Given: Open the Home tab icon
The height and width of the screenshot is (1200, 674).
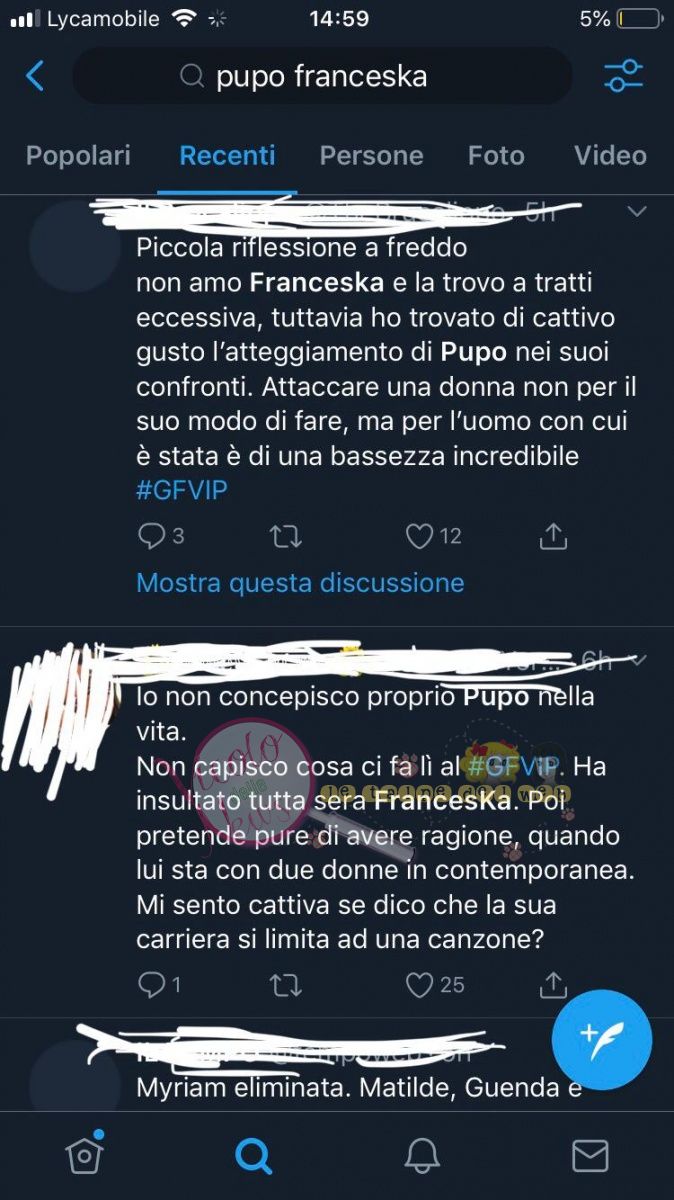Looking at the screenshot, I should (x=84, y=1155).
